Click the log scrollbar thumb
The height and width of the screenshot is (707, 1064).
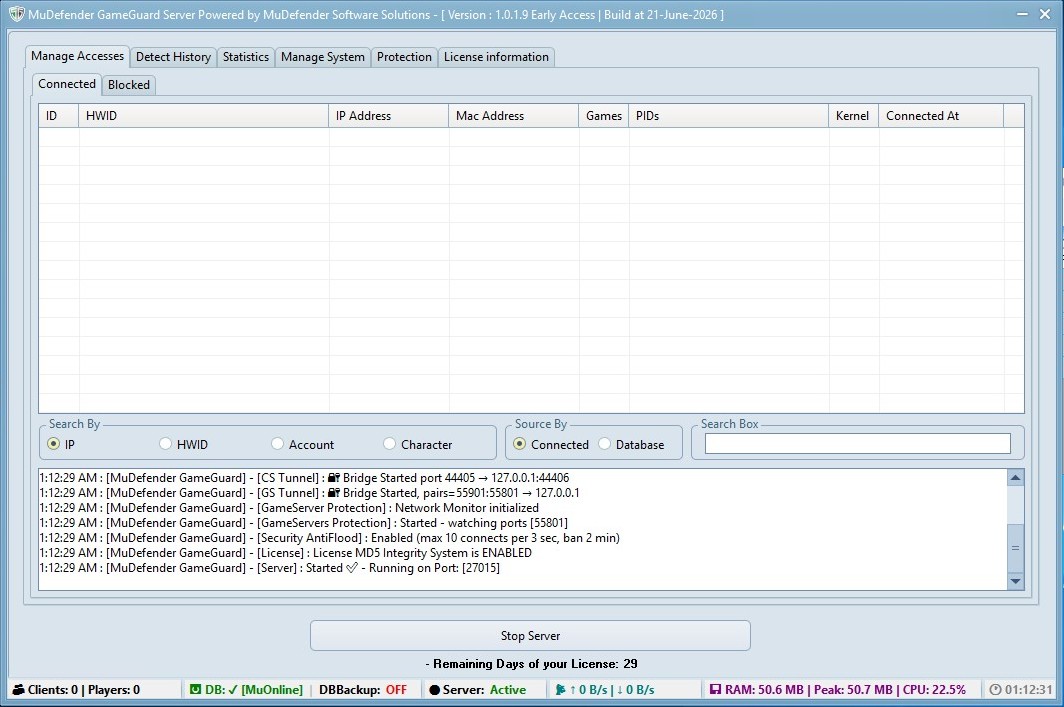(1015, 548)
